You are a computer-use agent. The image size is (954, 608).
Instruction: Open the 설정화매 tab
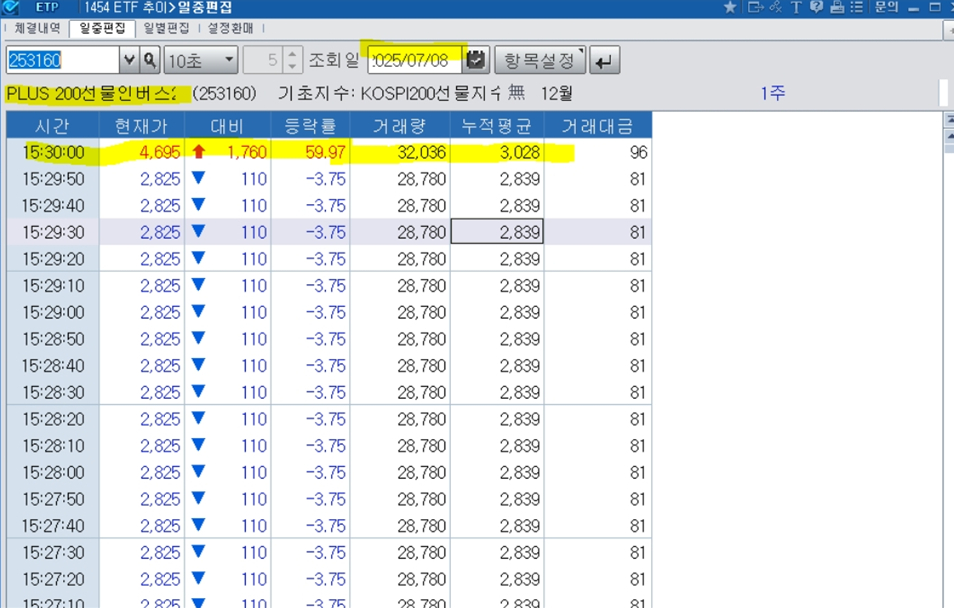pyautogui.click(x=230, y=28)
